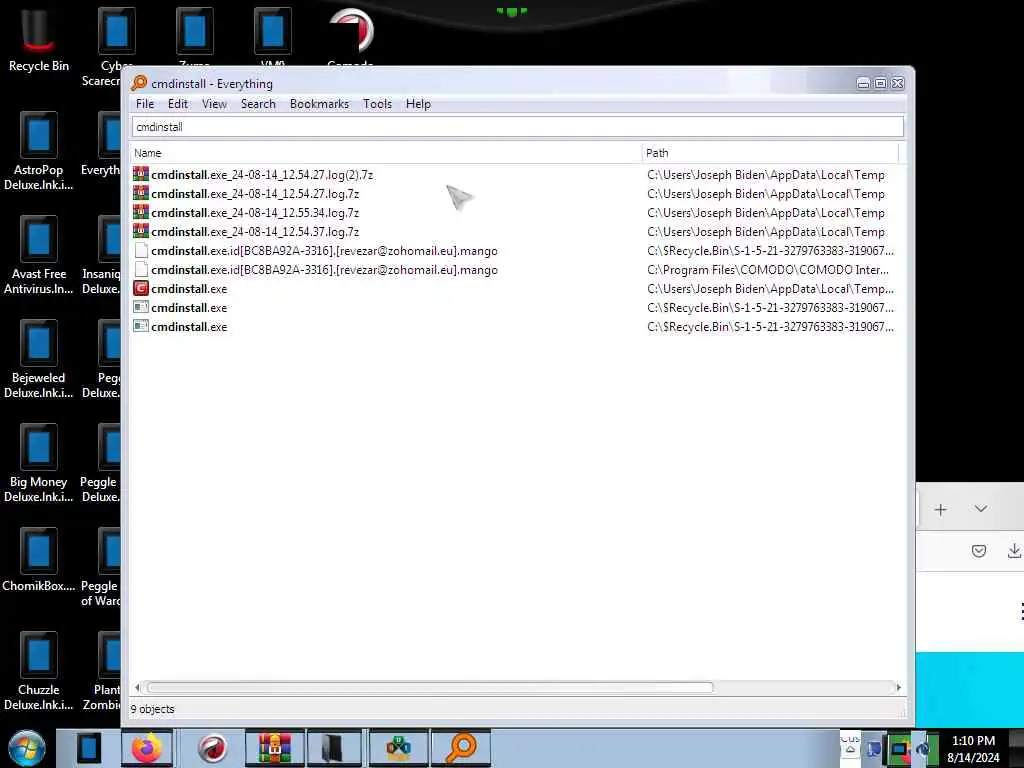Sort results by Name column header
The height and width of the screenshot is (768, 1024).
385,153
